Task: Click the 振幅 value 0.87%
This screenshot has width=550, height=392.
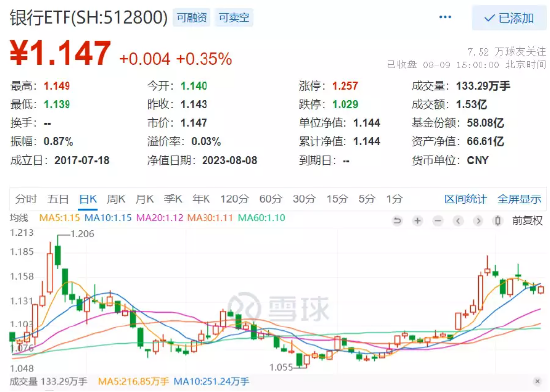Action: pyautogui.click(x=58, y=141)
